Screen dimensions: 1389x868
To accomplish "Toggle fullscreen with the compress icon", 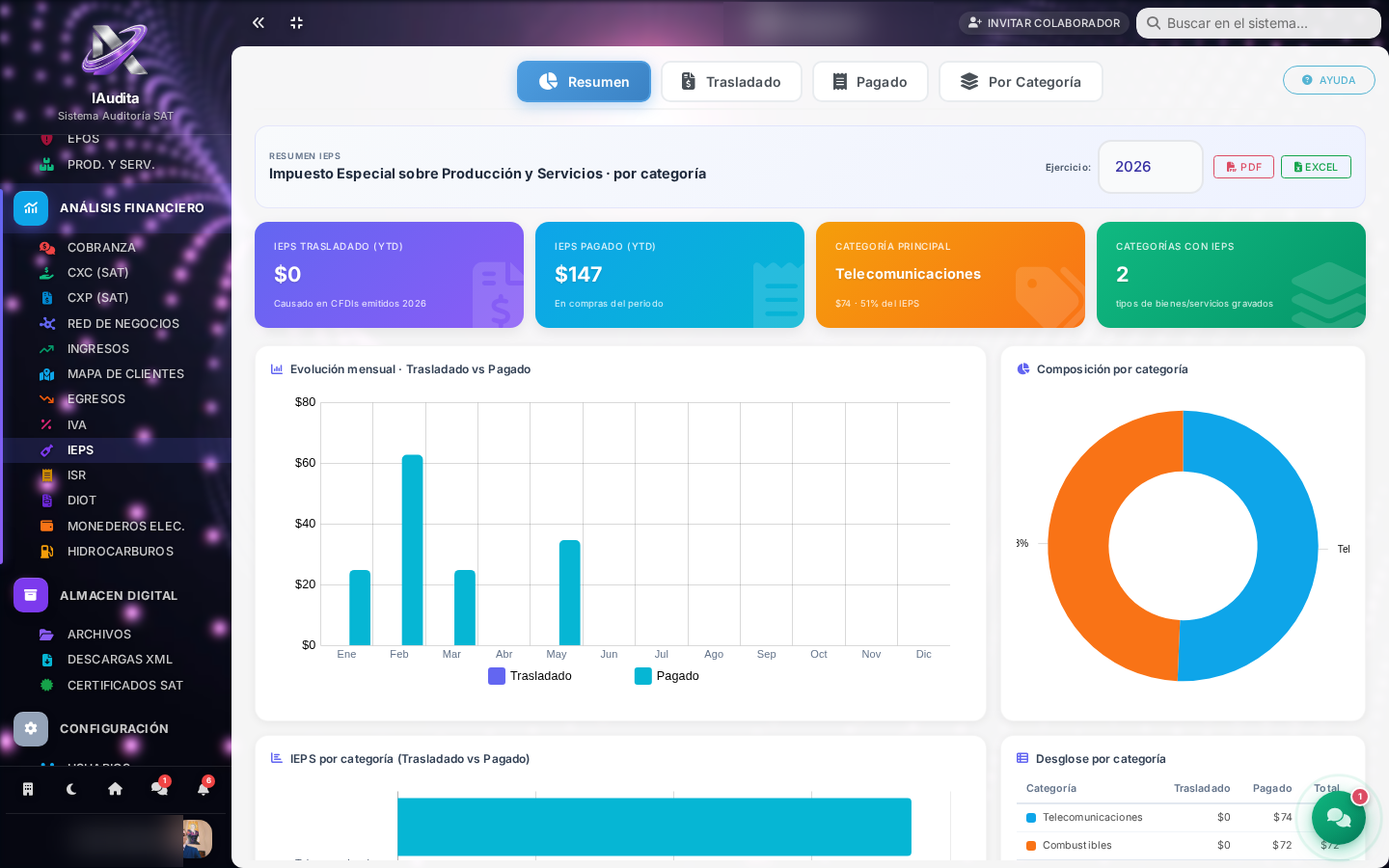I will point(297,22).
